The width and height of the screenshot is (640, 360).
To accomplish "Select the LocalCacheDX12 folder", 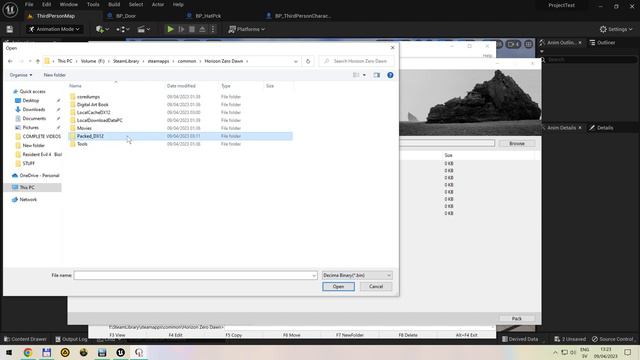I will click(93, 112).
